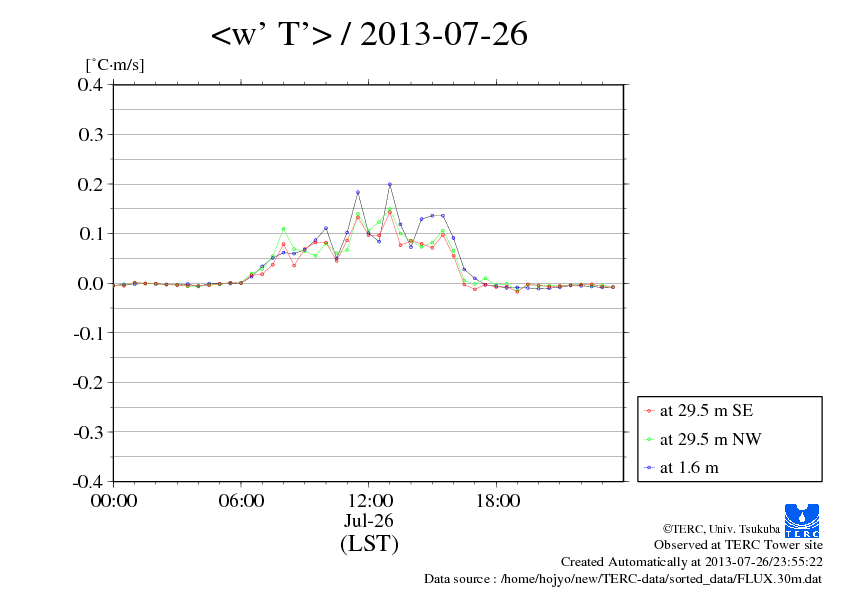842x595 pixels.
Task: Click the x-axis label '00:00'
Action: [114, 501]
